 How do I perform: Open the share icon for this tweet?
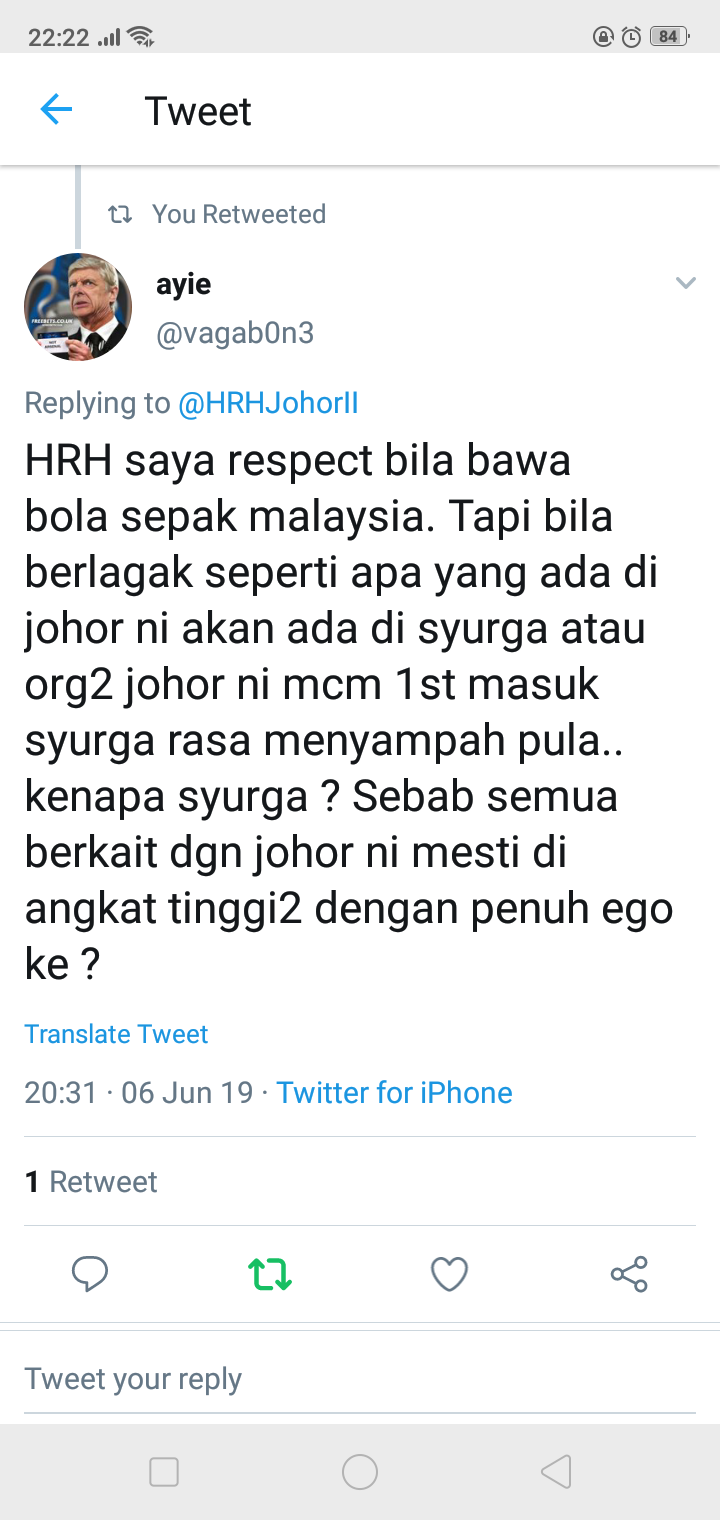(629, 1273)
